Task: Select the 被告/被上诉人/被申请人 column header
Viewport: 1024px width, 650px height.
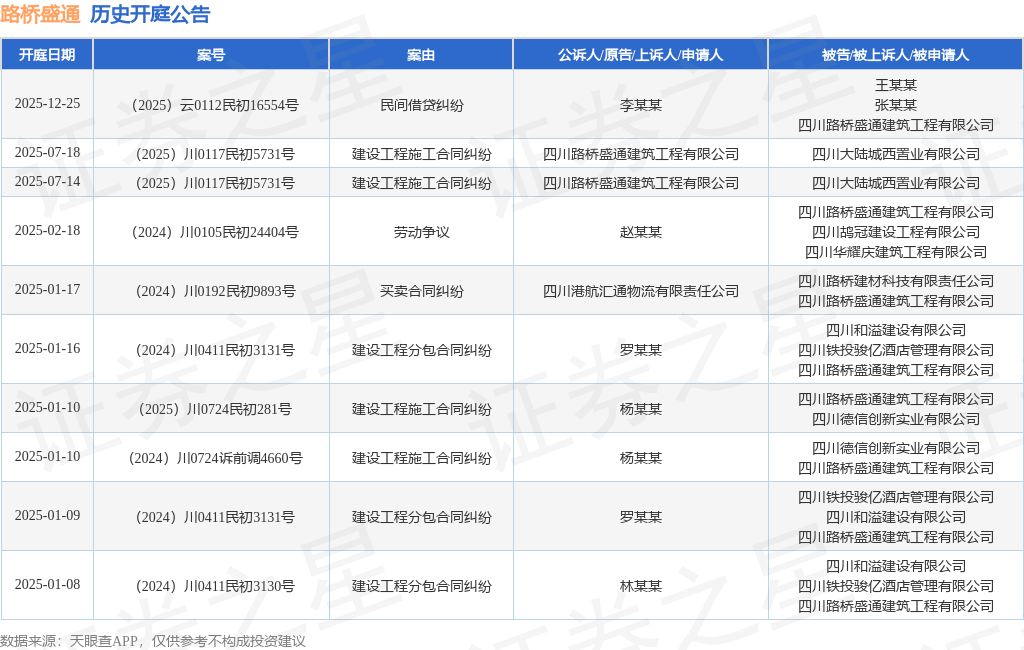Action: coord(895,55)
